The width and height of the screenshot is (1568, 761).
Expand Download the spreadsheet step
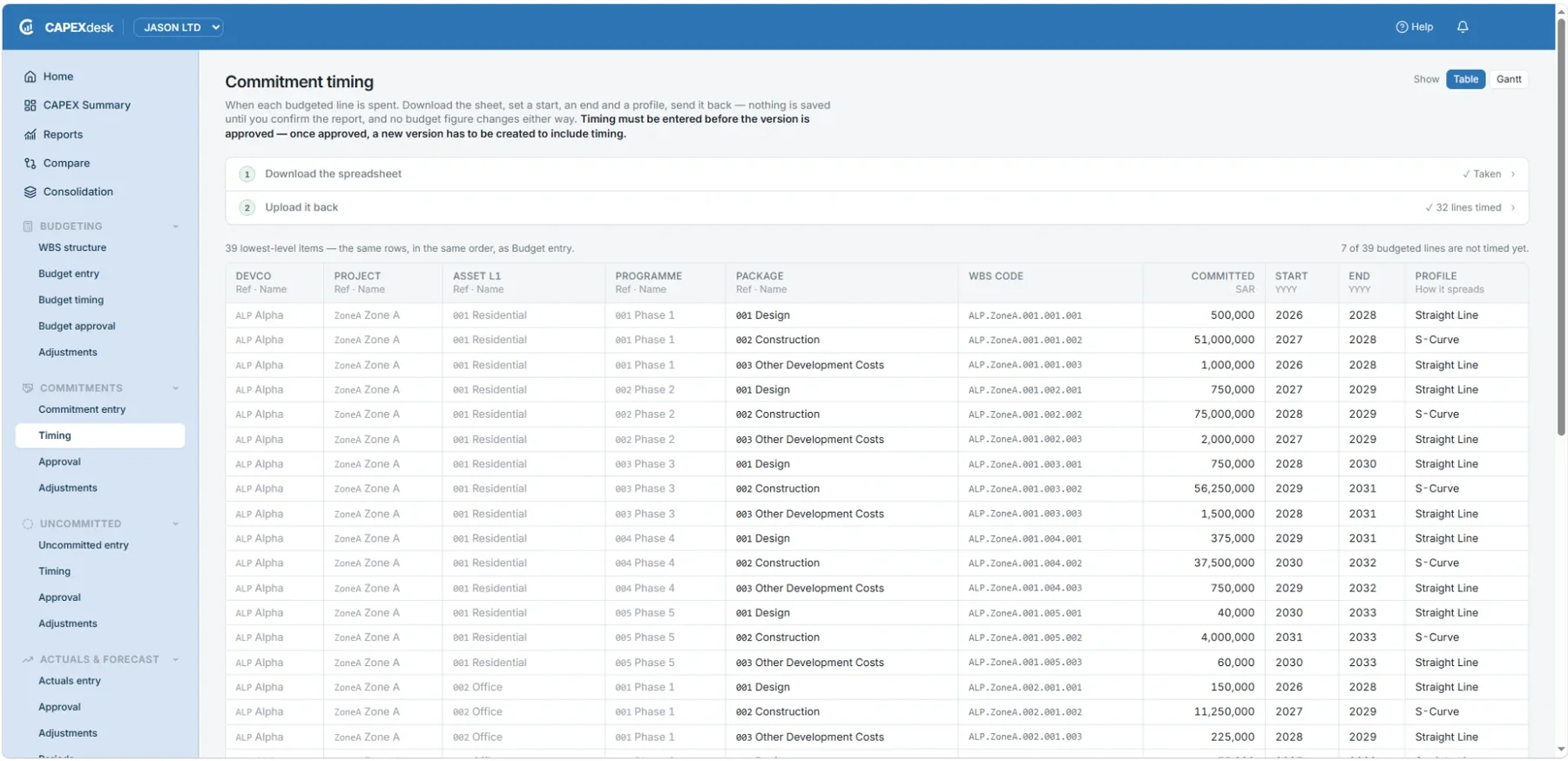point(876,174)
